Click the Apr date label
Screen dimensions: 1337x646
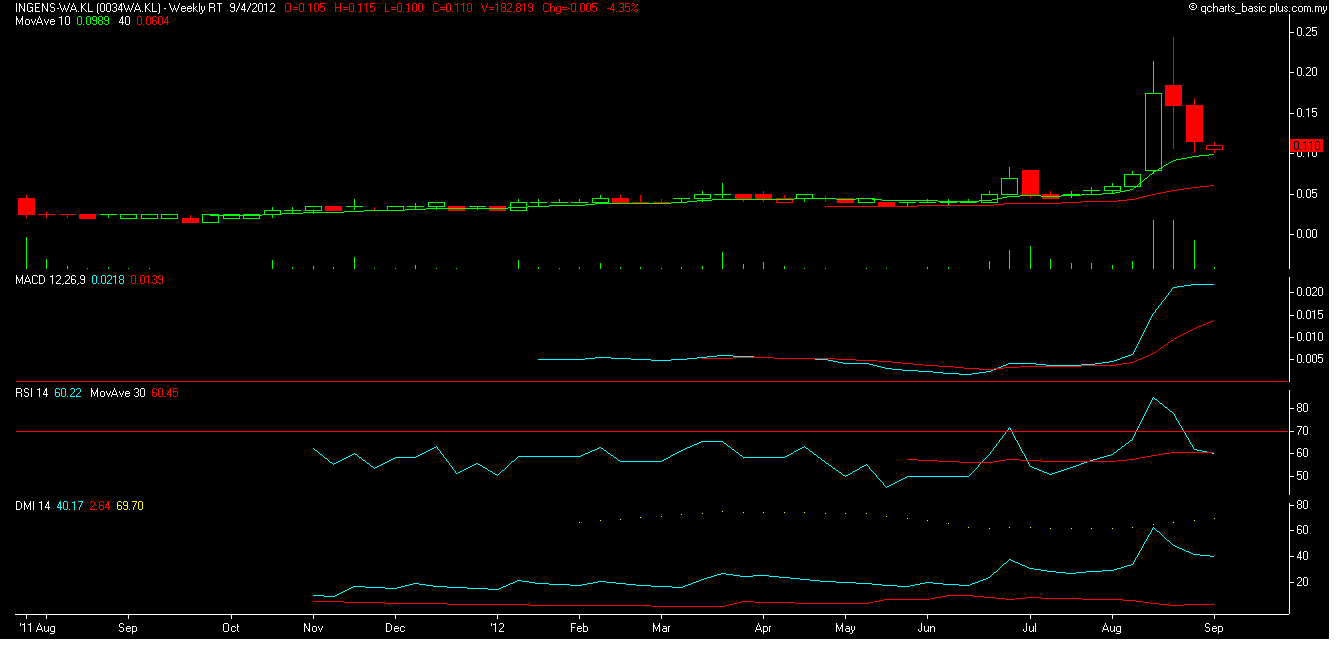point(763,629)
